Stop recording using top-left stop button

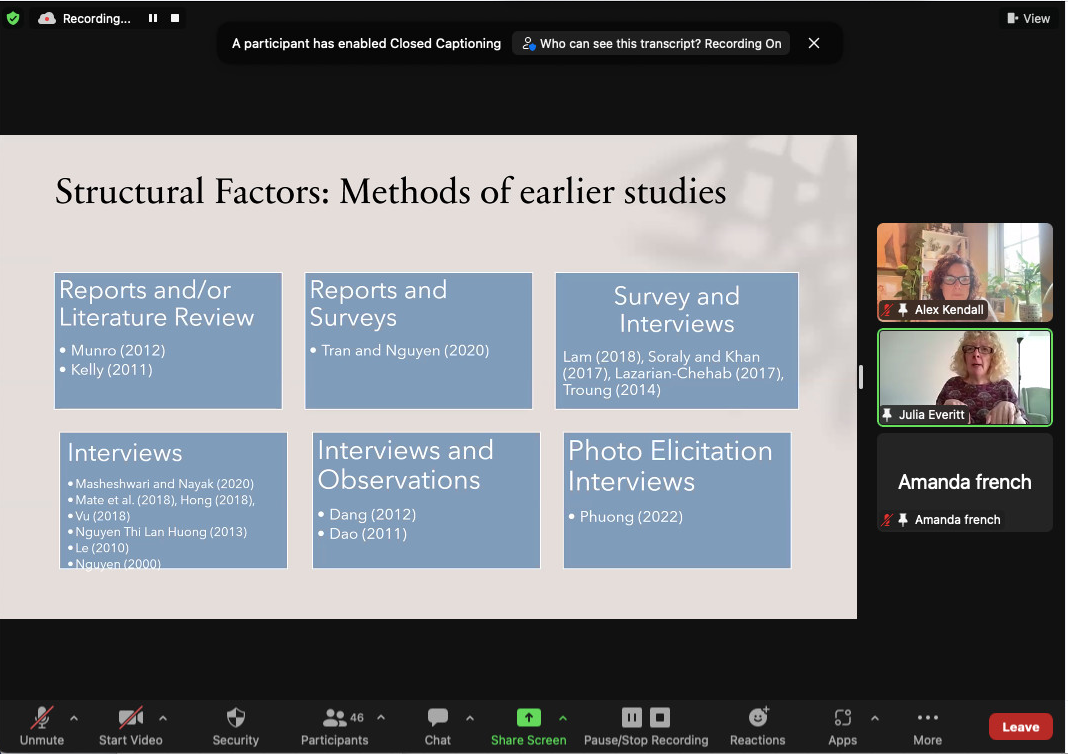(175, 18)
